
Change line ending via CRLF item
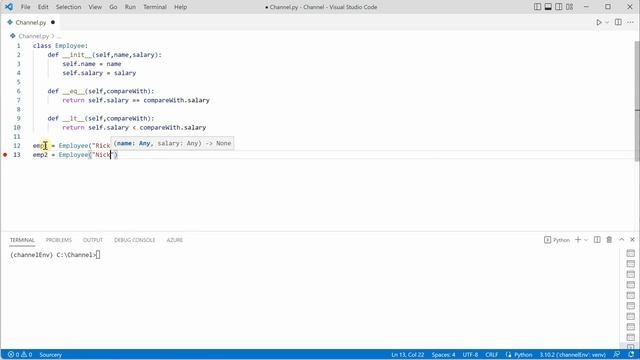pyautogui.click(x=491, y=355)
